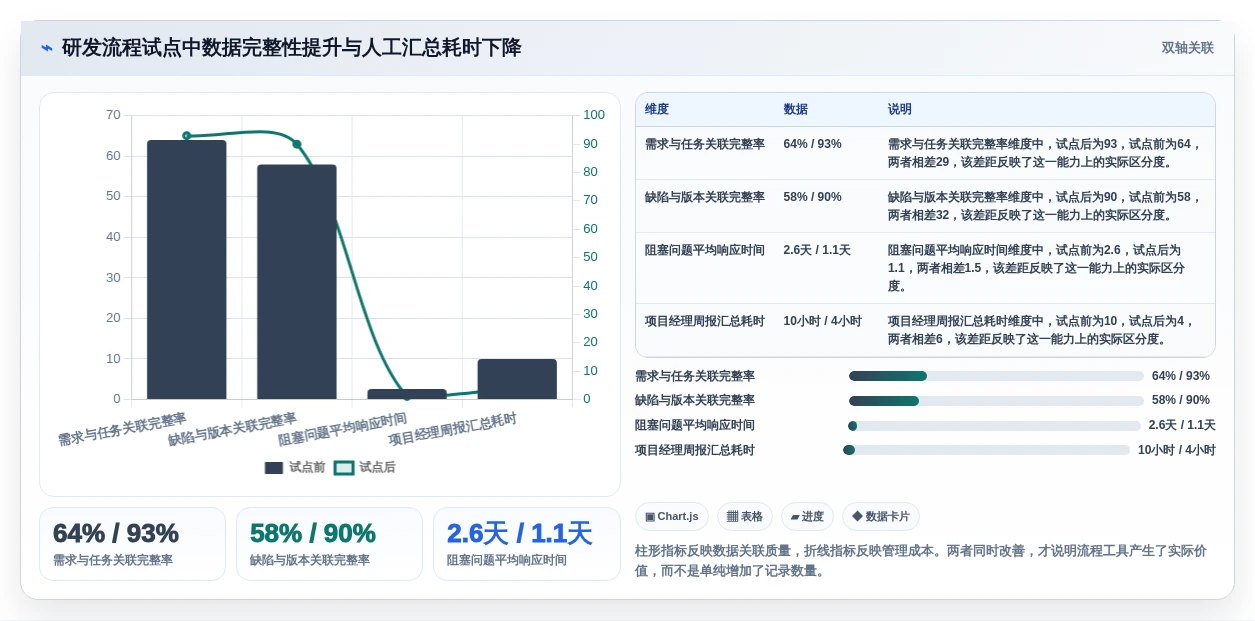Image resolution: width=1255 pixels, height=621 pixels.
Task: Click the 维度 column header
Action: click(657, 109)
